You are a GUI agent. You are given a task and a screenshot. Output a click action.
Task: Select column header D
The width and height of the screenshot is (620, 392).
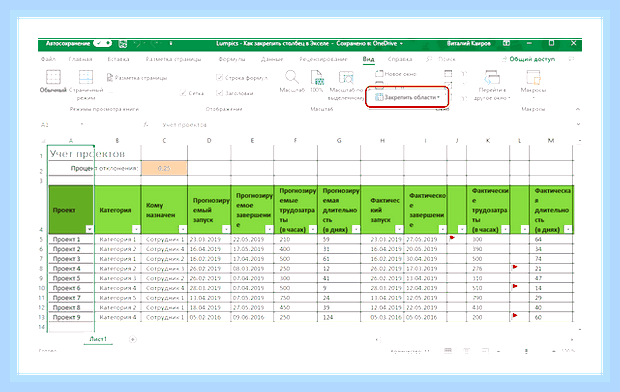(x=209, y=141)
